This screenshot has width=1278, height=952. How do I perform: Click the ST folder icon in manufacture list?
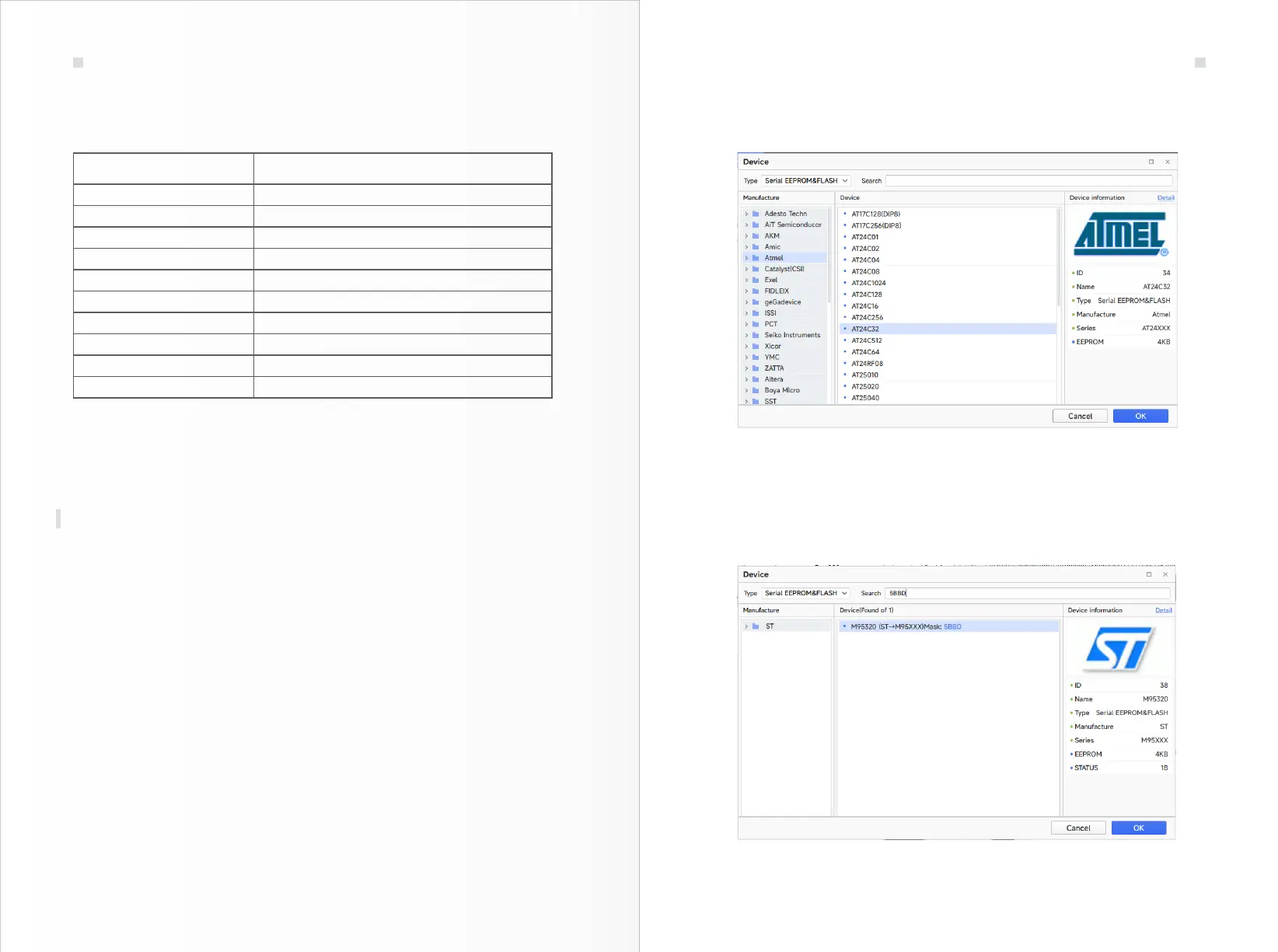tap(755, 626)
